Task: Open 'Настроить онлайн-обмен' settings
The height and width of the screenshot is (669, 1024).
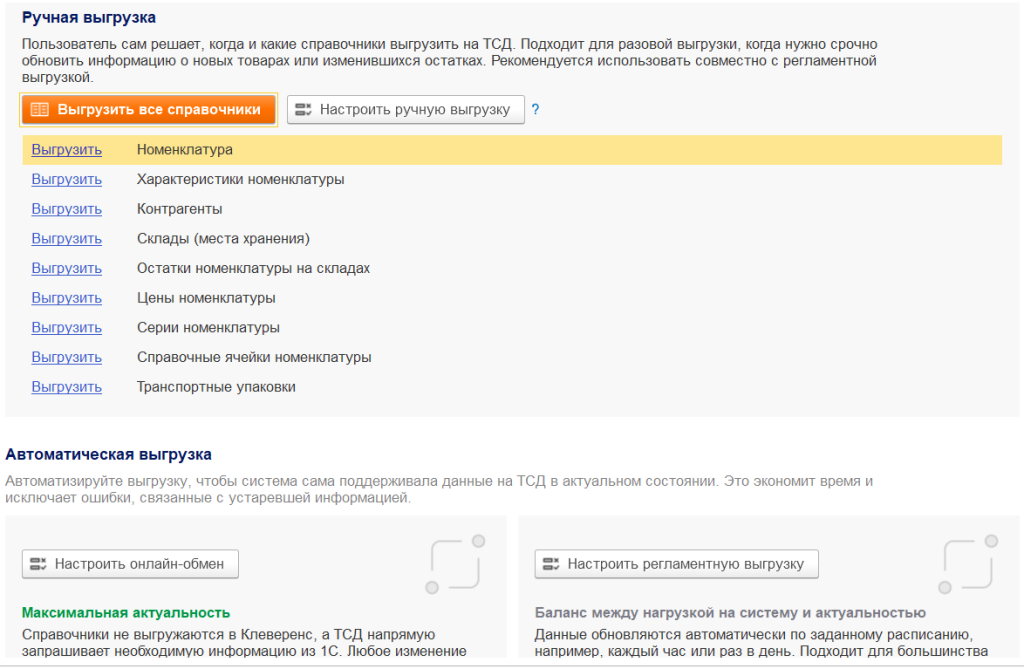Action: [x=130, y=564]
